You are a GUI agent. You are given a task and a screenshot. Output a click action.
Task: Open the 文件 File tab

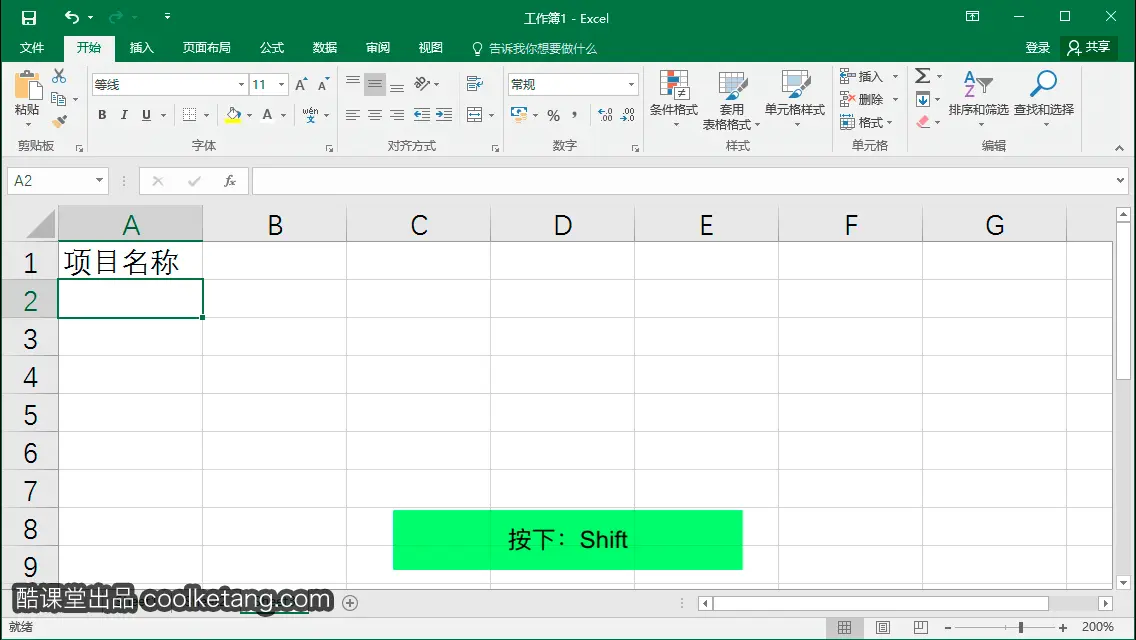click(31, 48)
